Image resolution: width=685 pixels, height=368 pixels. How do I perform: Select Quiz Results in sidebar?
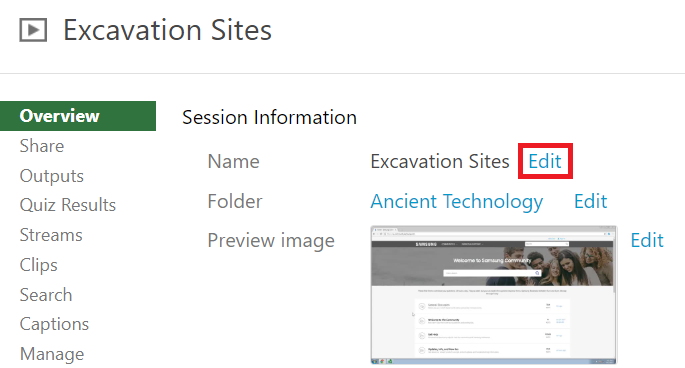[x=68, y=205]
